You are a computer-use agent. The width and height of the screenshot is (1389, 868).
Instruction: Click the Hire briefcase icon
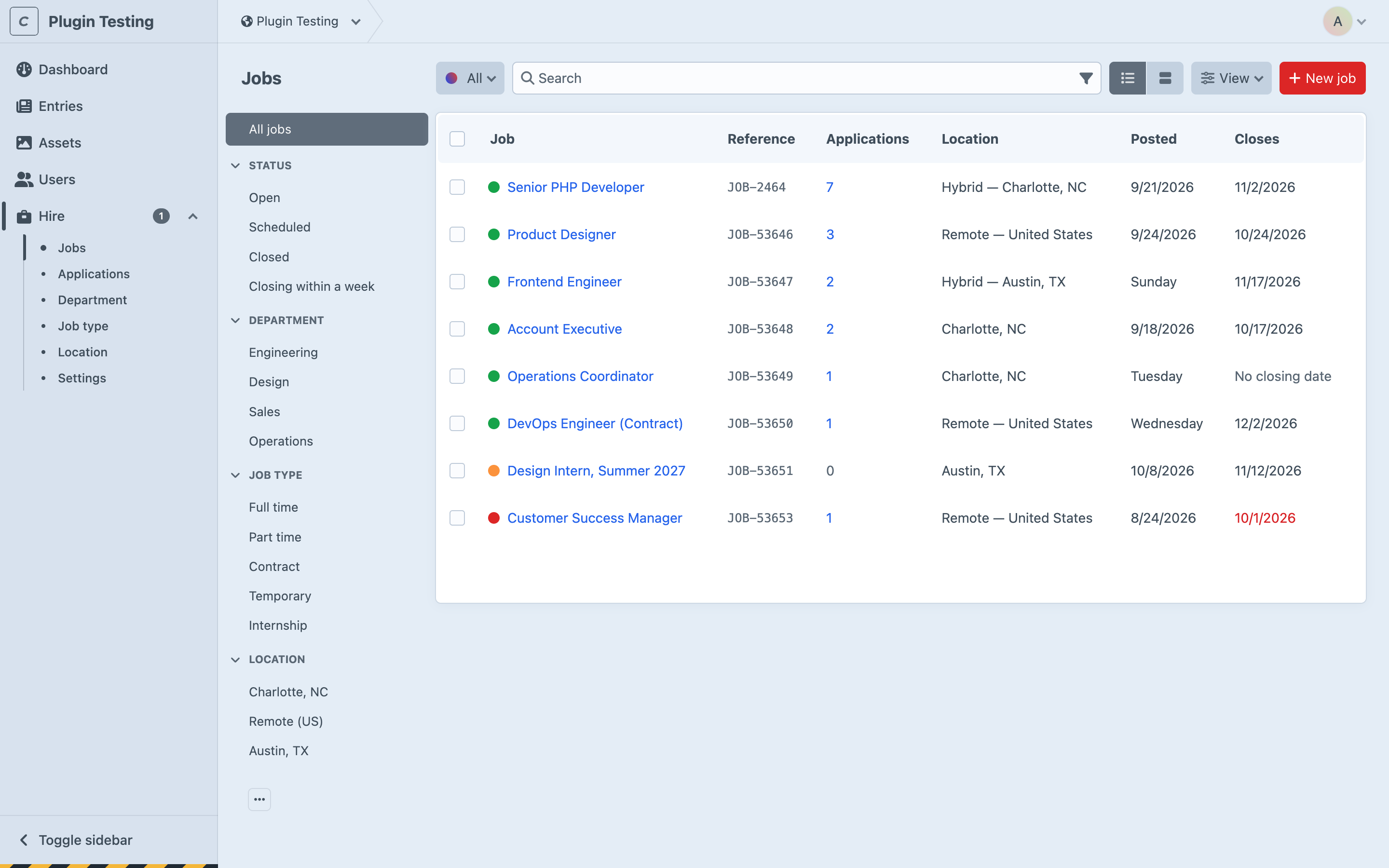(x=24, y=217)
